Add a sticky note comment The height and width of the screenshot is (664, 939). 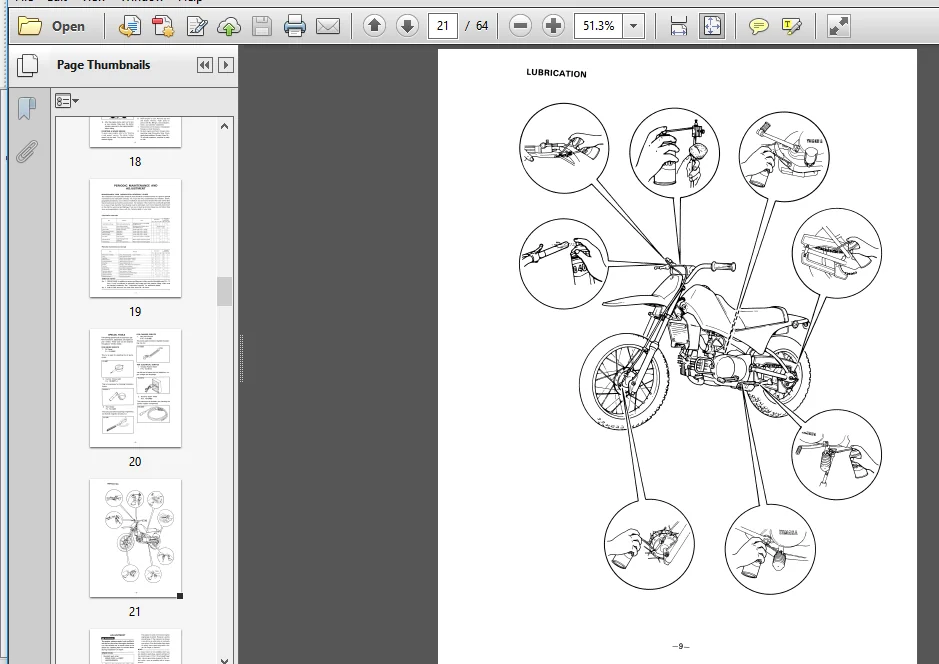click(x=758, y=26)
